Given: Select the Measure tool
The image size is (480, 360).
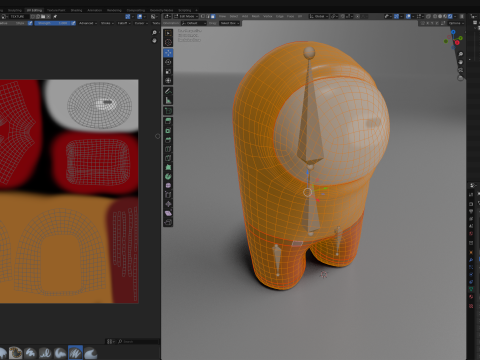Looking at the screenshot, I should 168,100.
